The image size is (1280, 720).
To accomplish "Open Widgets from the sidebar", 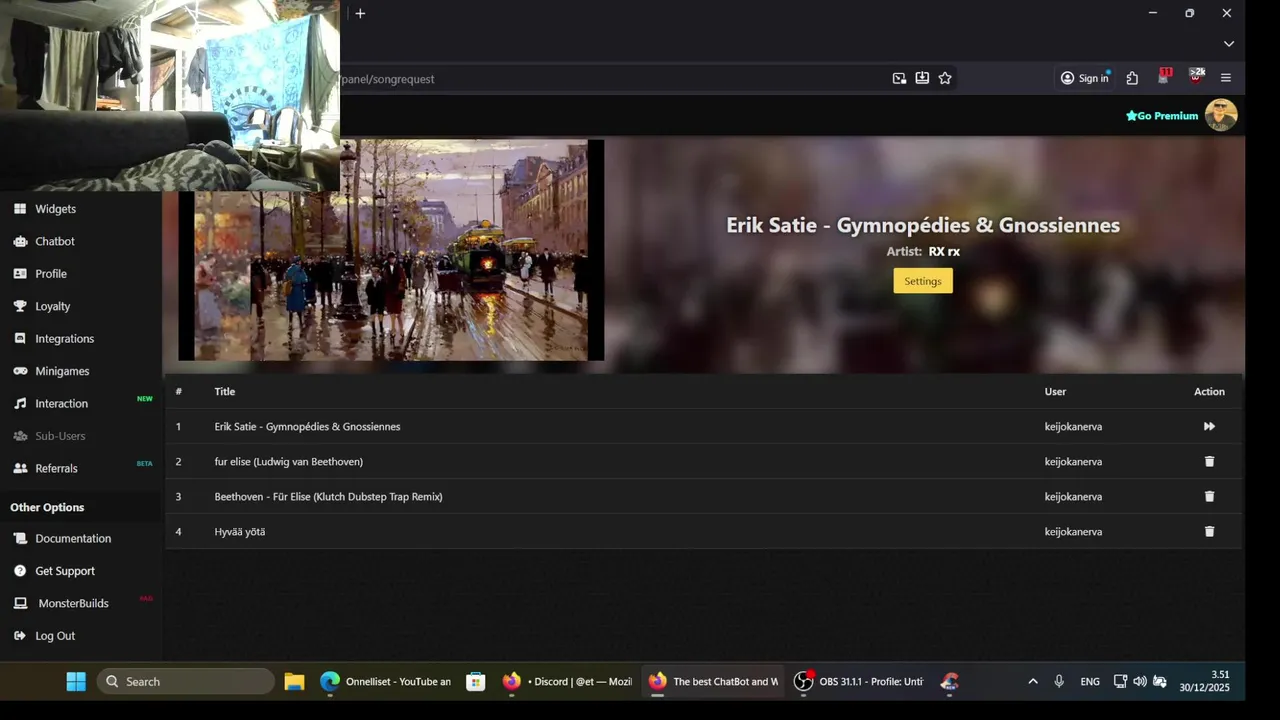I will 55,209.
